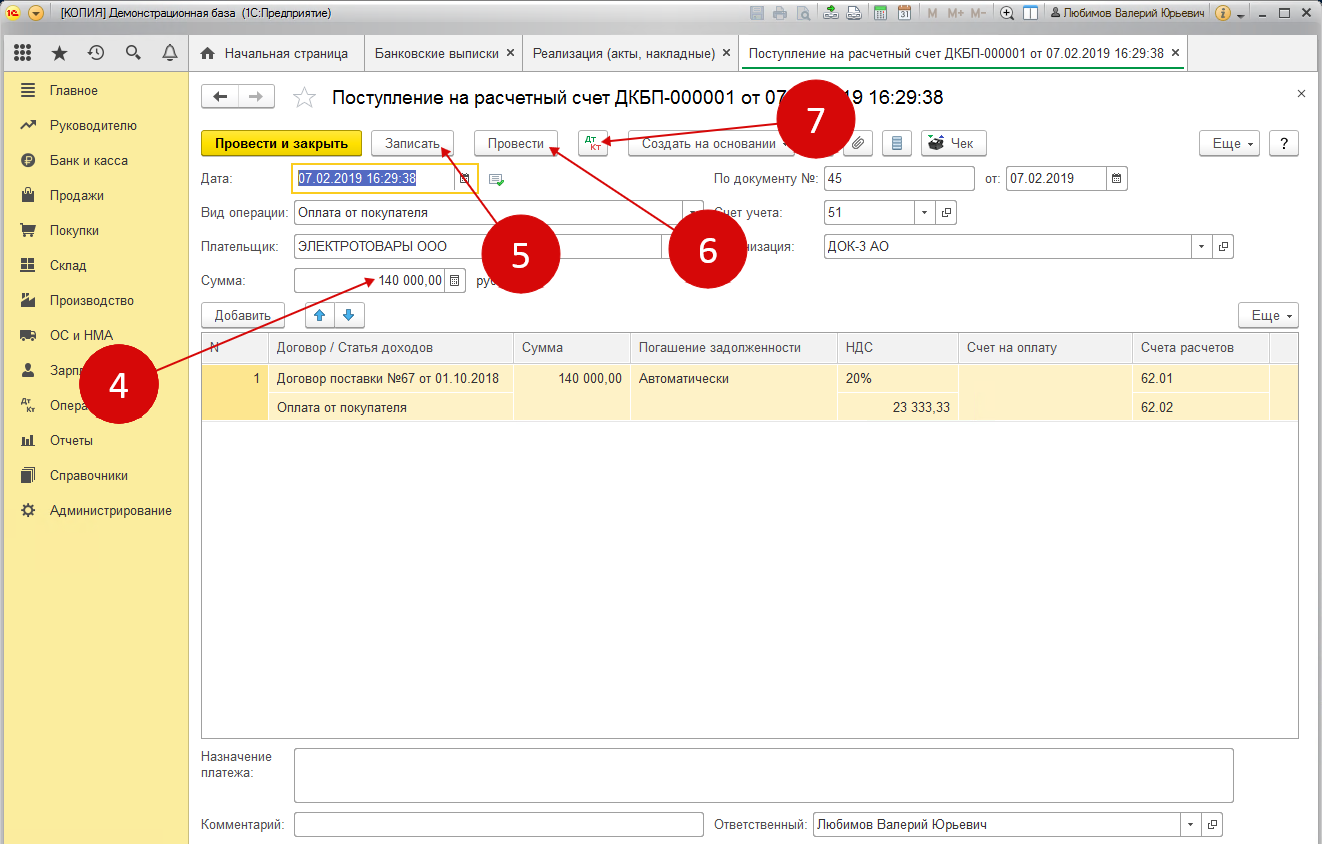Open the calculator icon in title bar
The width and height of the screenshot is (1322, 844).
tap(880, 14)
